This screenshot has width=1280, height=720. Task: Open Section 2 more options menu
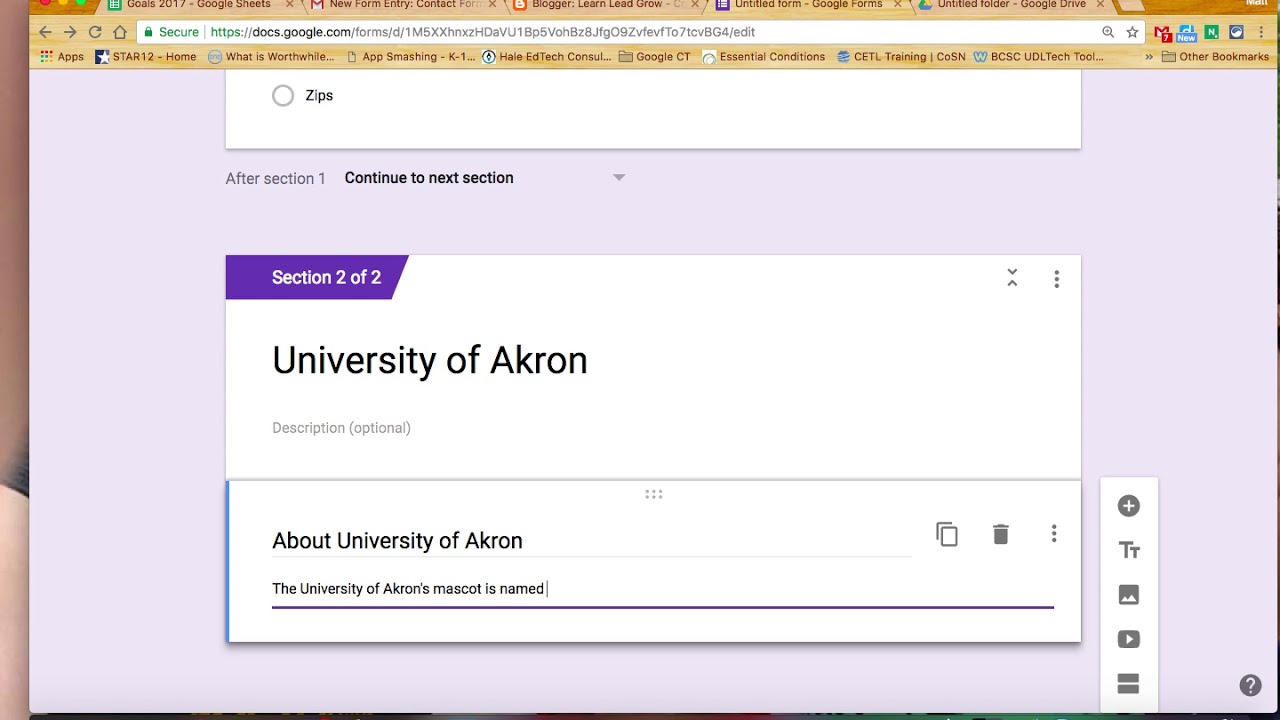(1056, 279)
